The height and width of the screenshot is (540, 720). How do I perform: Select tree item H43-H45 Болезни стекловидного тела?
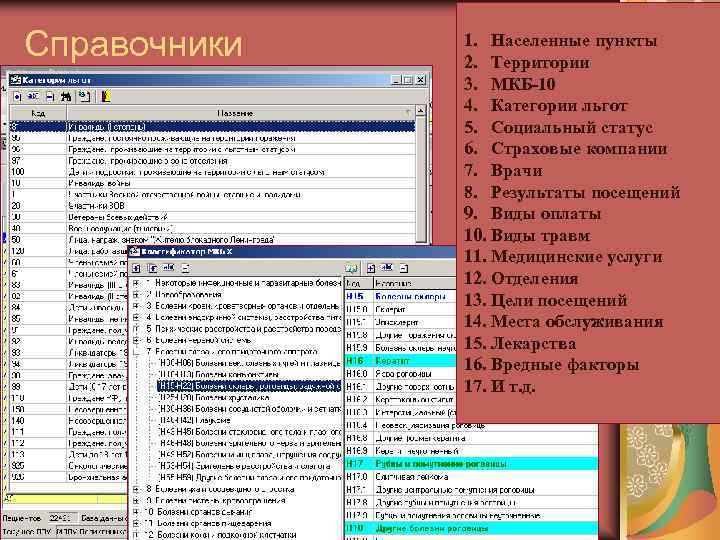point(250,432)
